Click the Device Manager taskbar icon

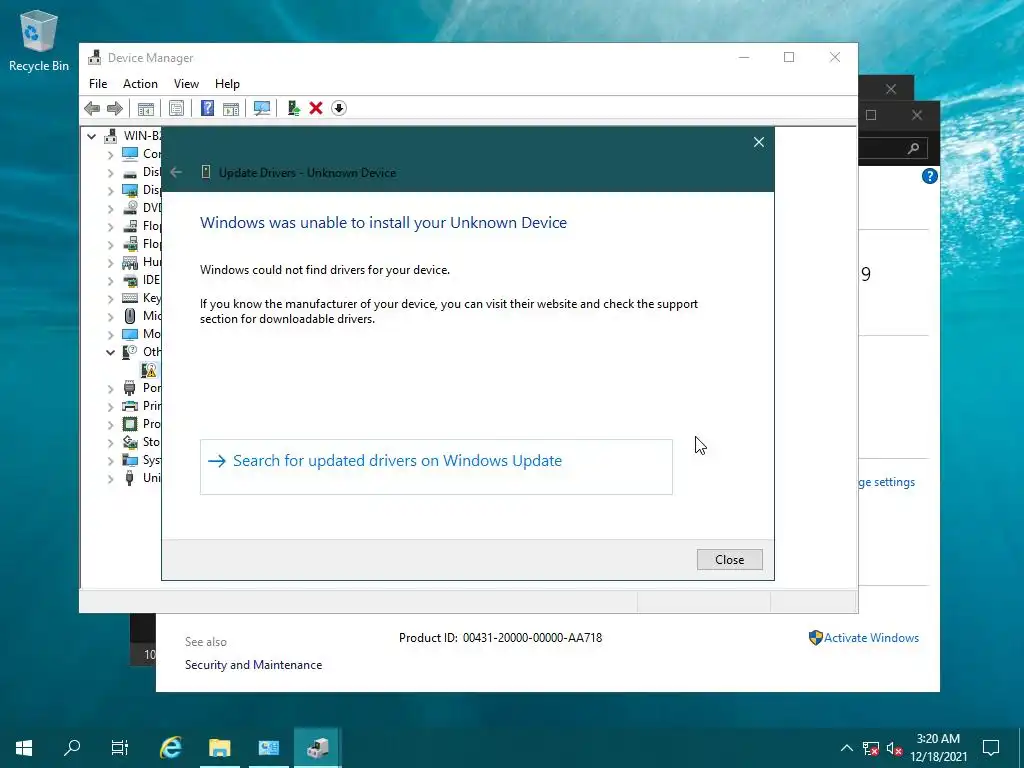click(x=317, y=748)
